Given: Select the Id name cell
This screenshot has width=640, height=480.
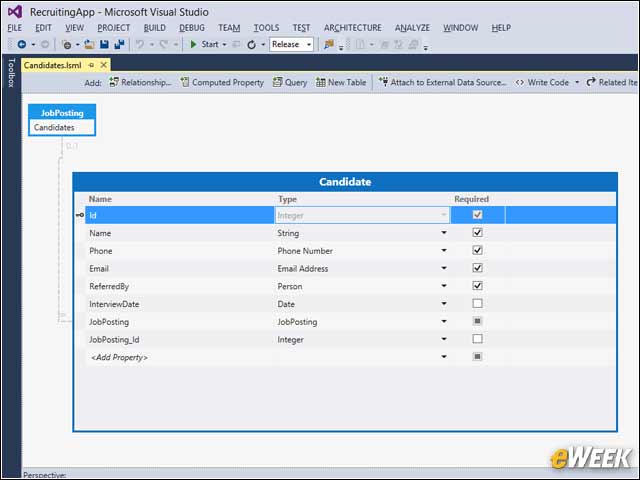Looking at the screenshot, I should 180,215.
